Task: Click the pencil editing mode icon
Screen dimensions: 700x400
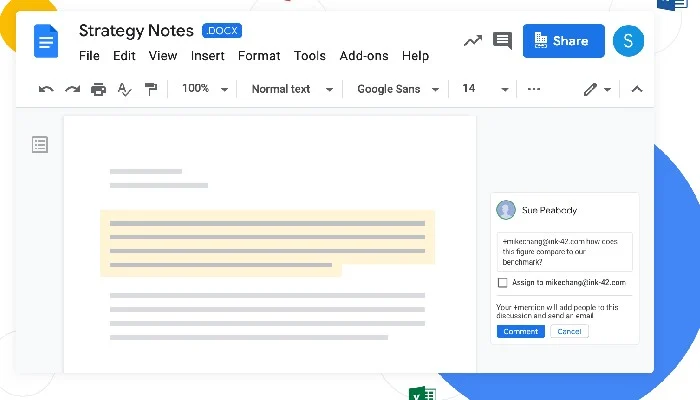Action: click(590, 89)
